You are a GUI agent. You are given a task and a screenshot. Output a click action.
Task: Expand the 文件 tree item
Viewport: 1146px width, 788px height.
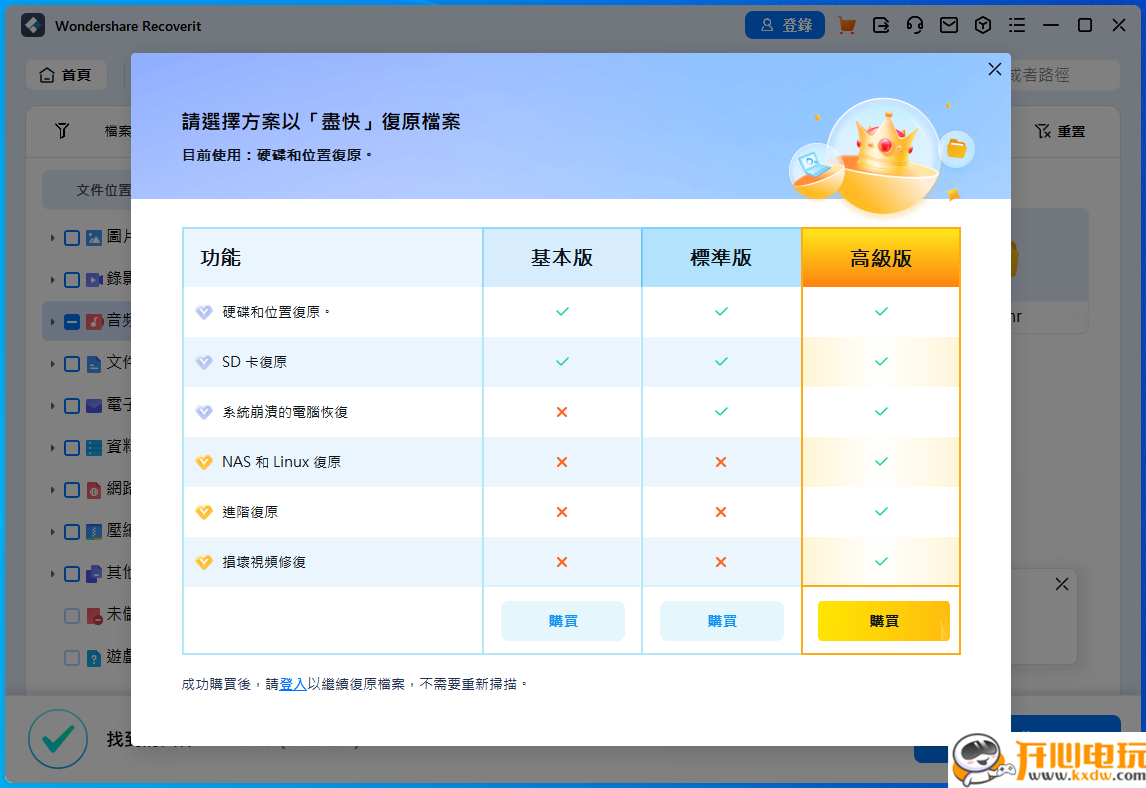pos(51,363)
